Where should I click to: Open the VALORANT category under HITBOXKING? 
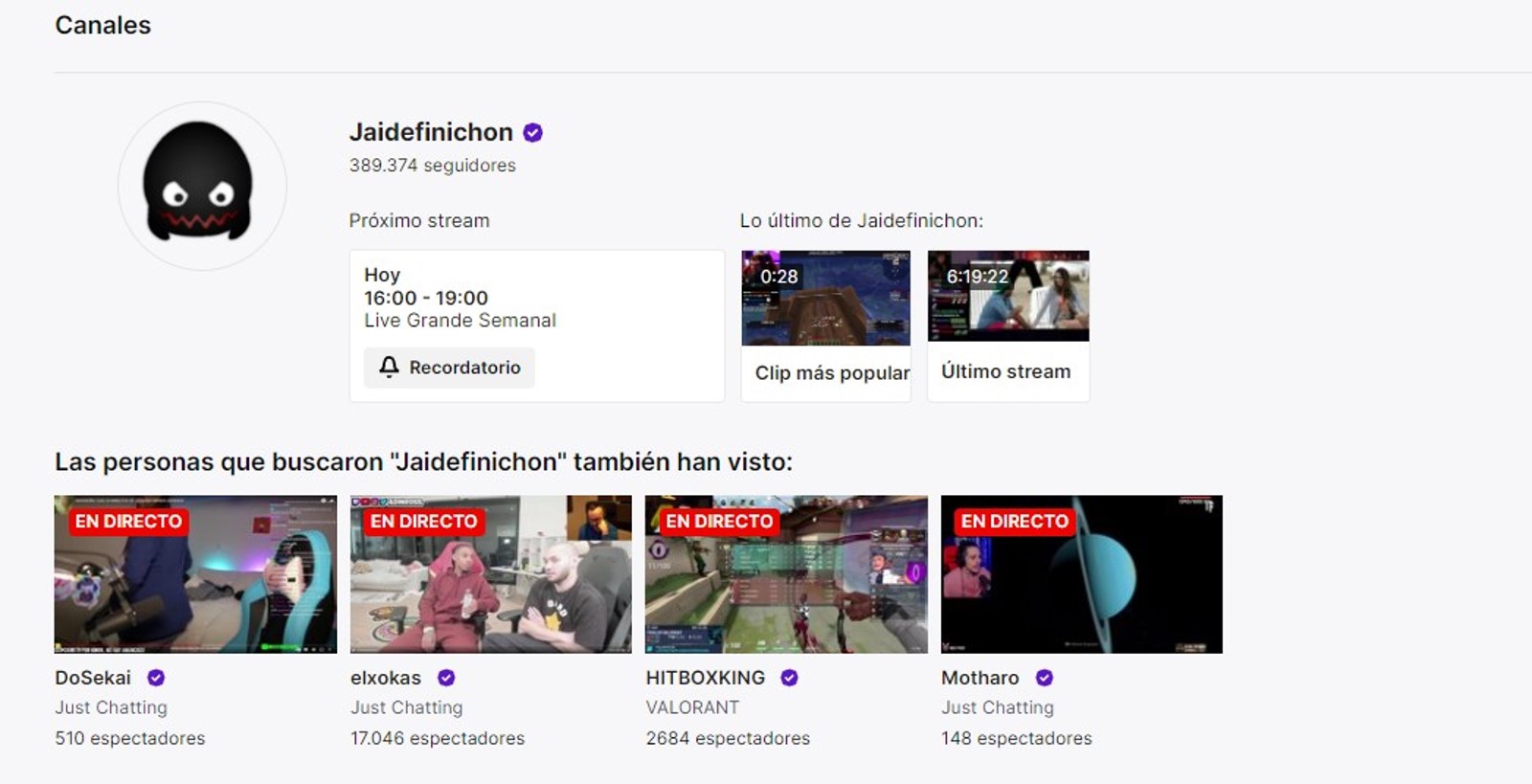[692, 707]
